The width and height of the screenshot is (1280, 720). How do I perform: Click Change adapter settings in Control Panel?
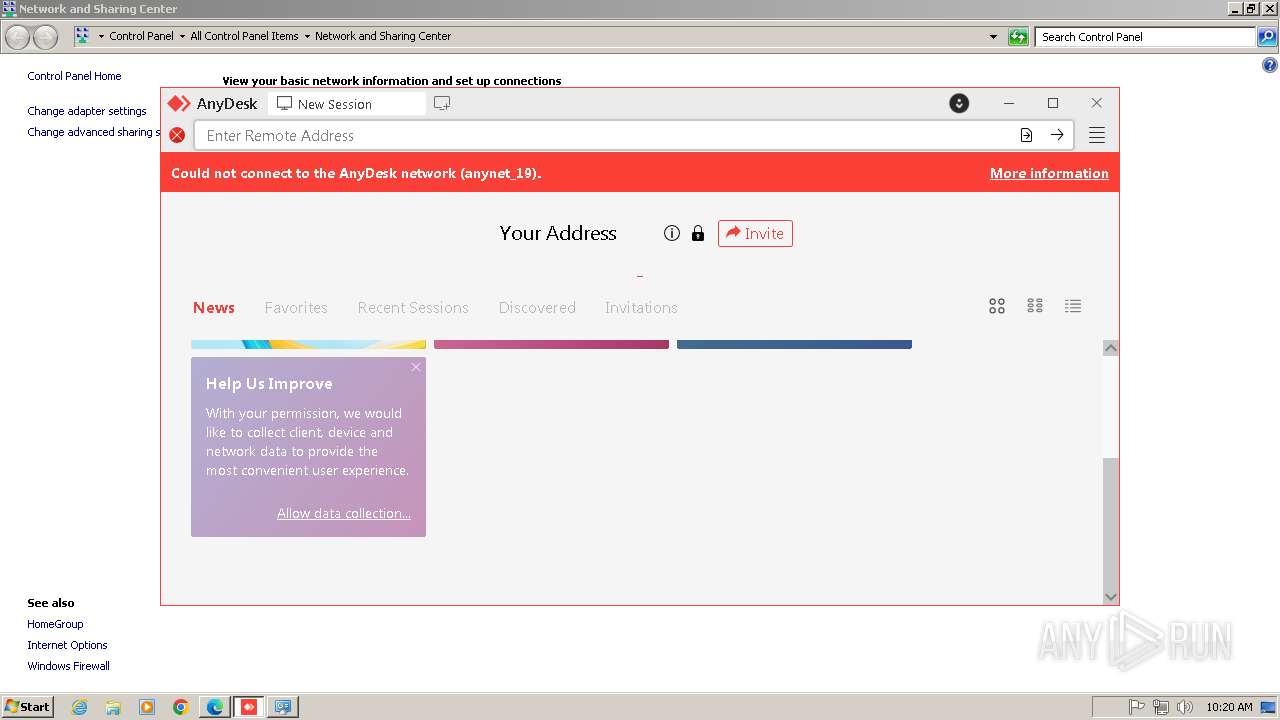pos(87,111)
